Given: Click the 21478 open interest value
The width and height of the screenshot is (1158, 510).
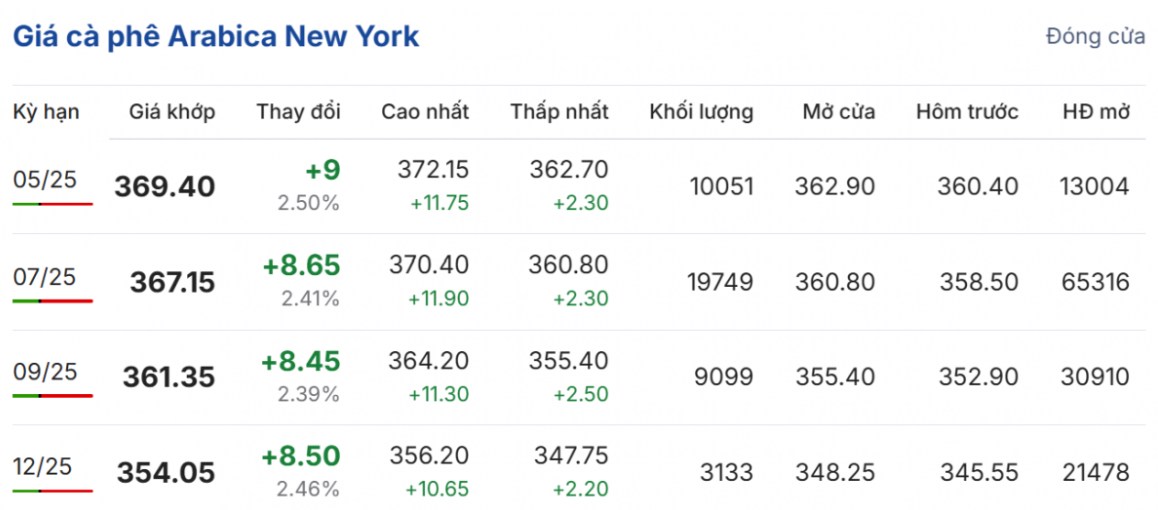Looking at the screenshot, I should 1094,472.
